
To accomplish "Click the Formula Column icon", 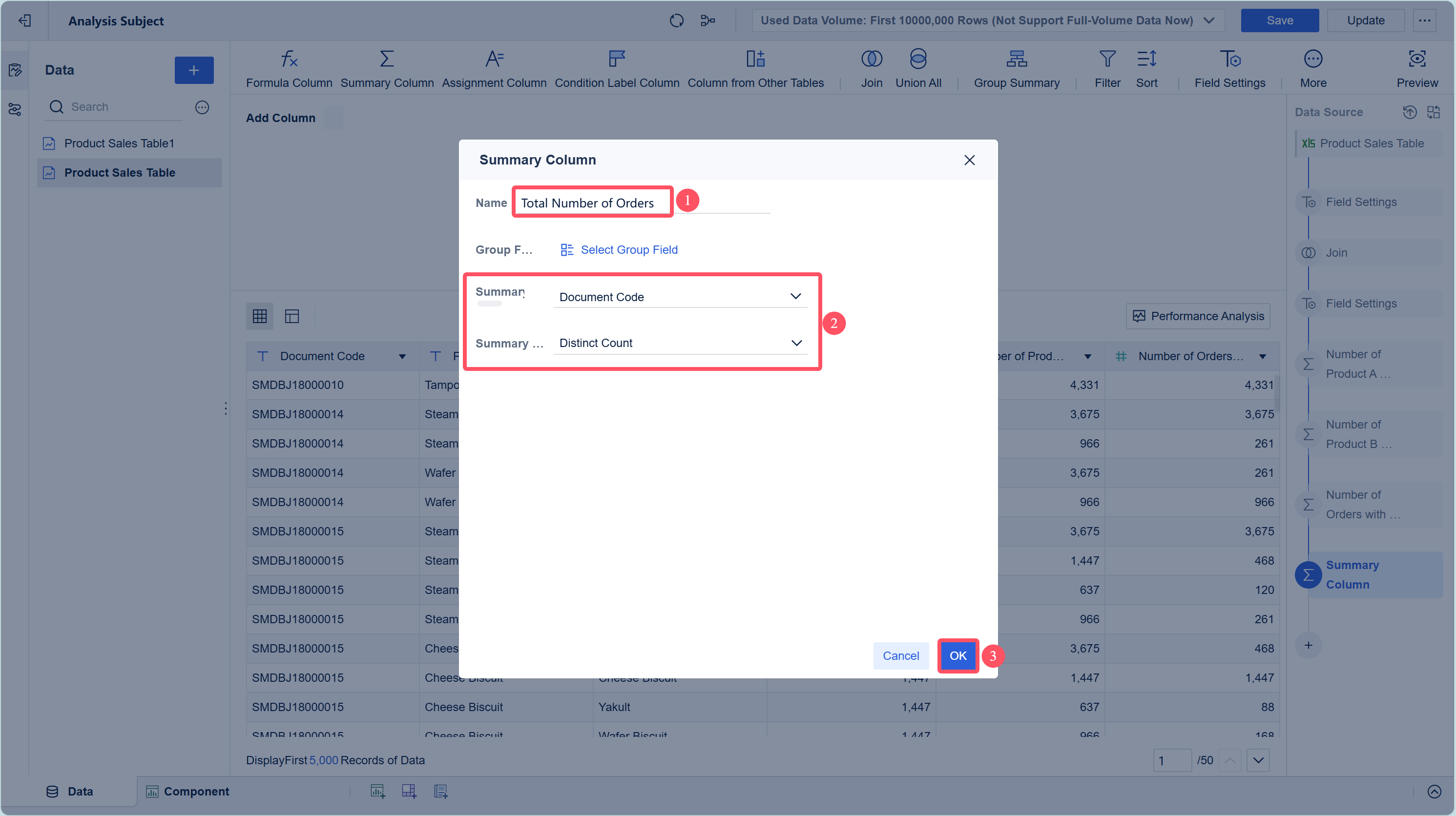I will pyautogui.click(x=289, y=60).
